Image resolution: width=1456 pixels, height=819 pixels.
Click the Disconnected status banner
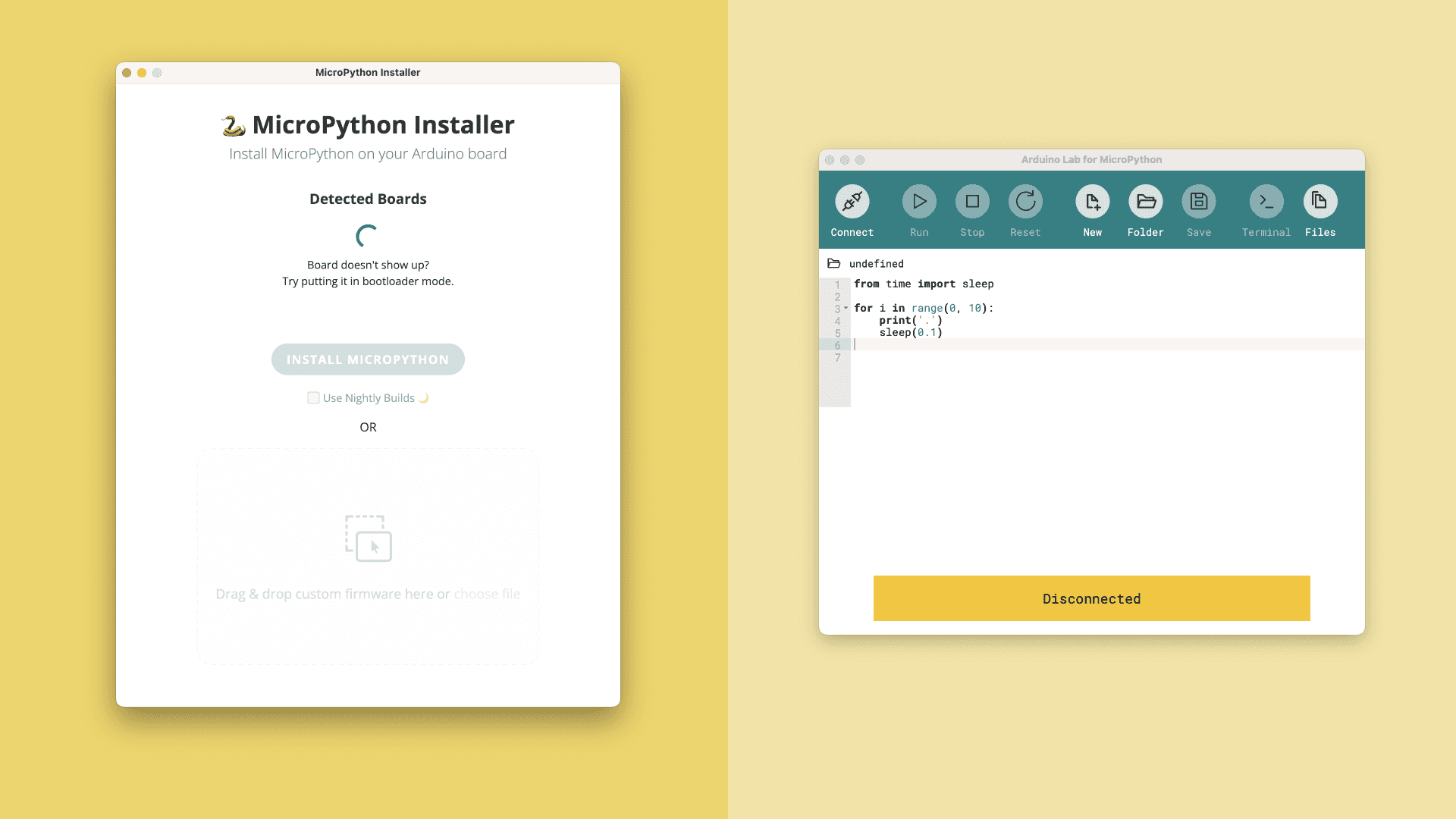click(1091, 598)
